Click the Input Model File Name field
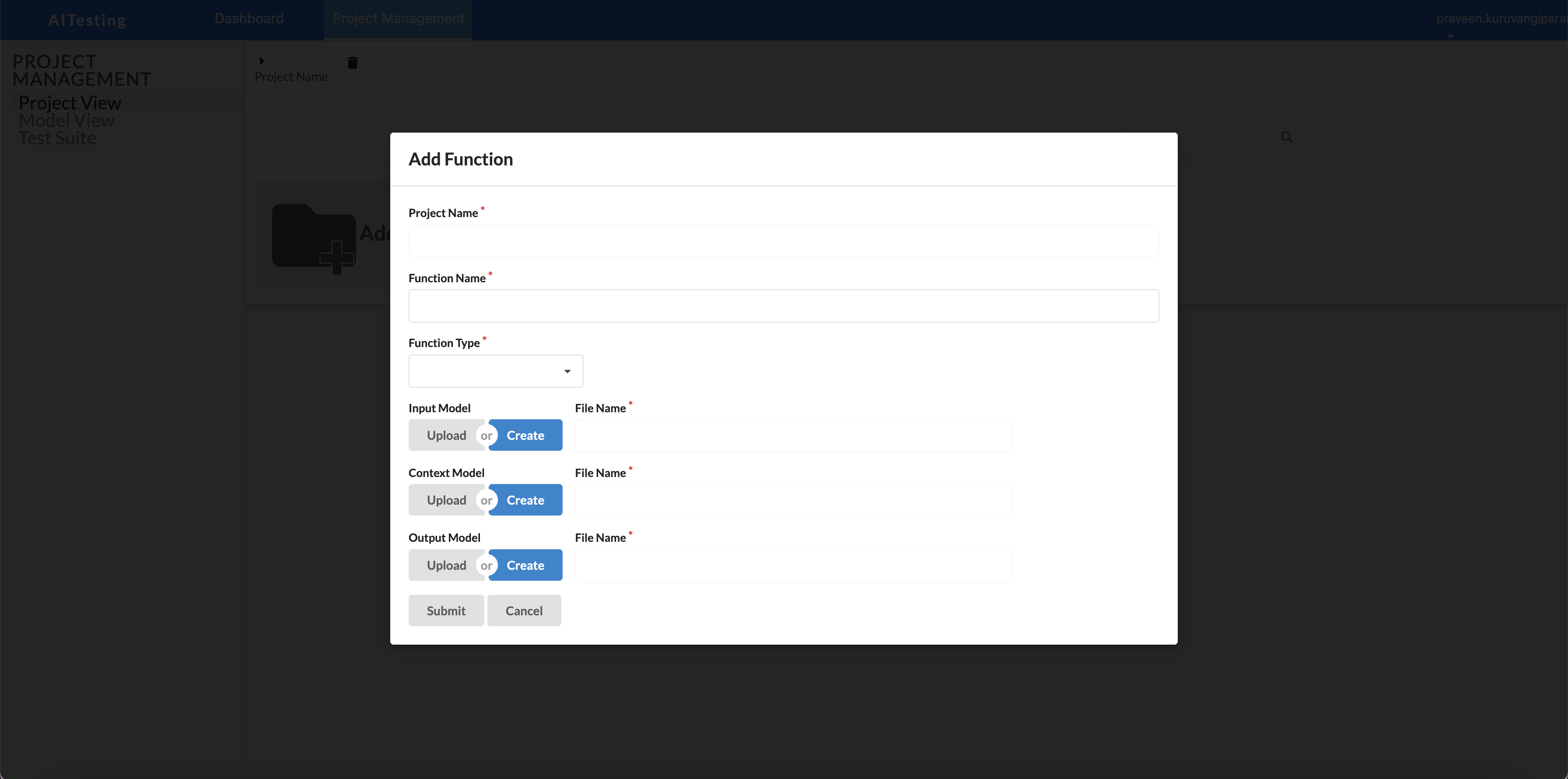The image size is (1568, 779). (x=792, y=435)
